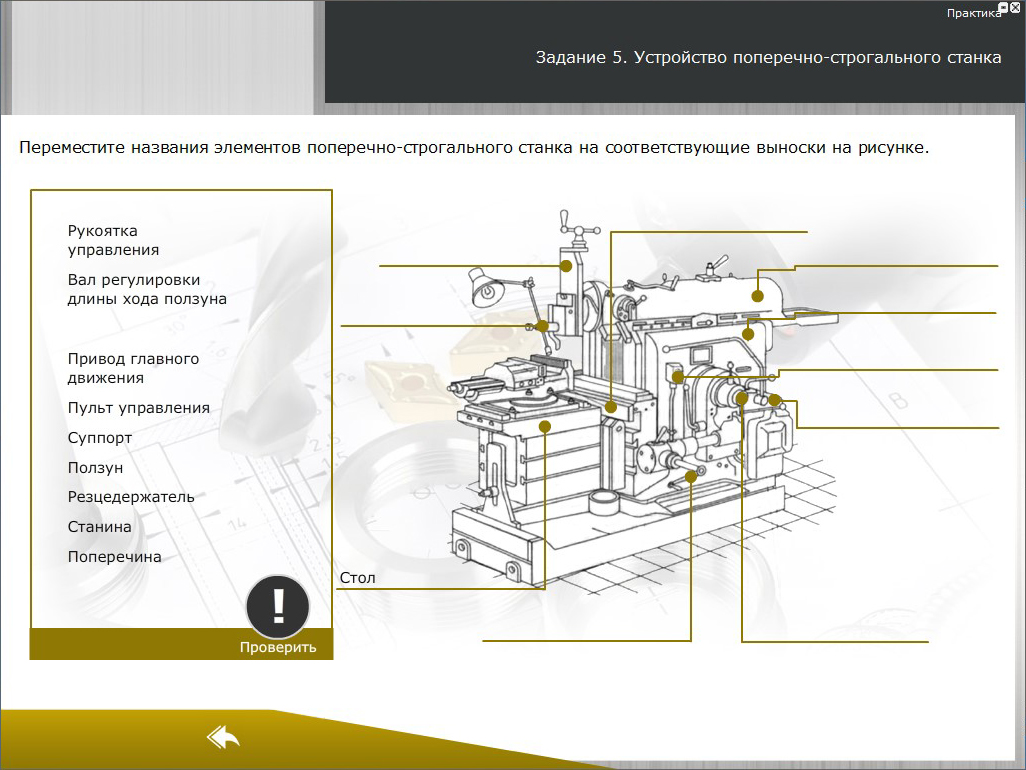
Task: Select the Привод главного движения label
Action: (133, 368)
